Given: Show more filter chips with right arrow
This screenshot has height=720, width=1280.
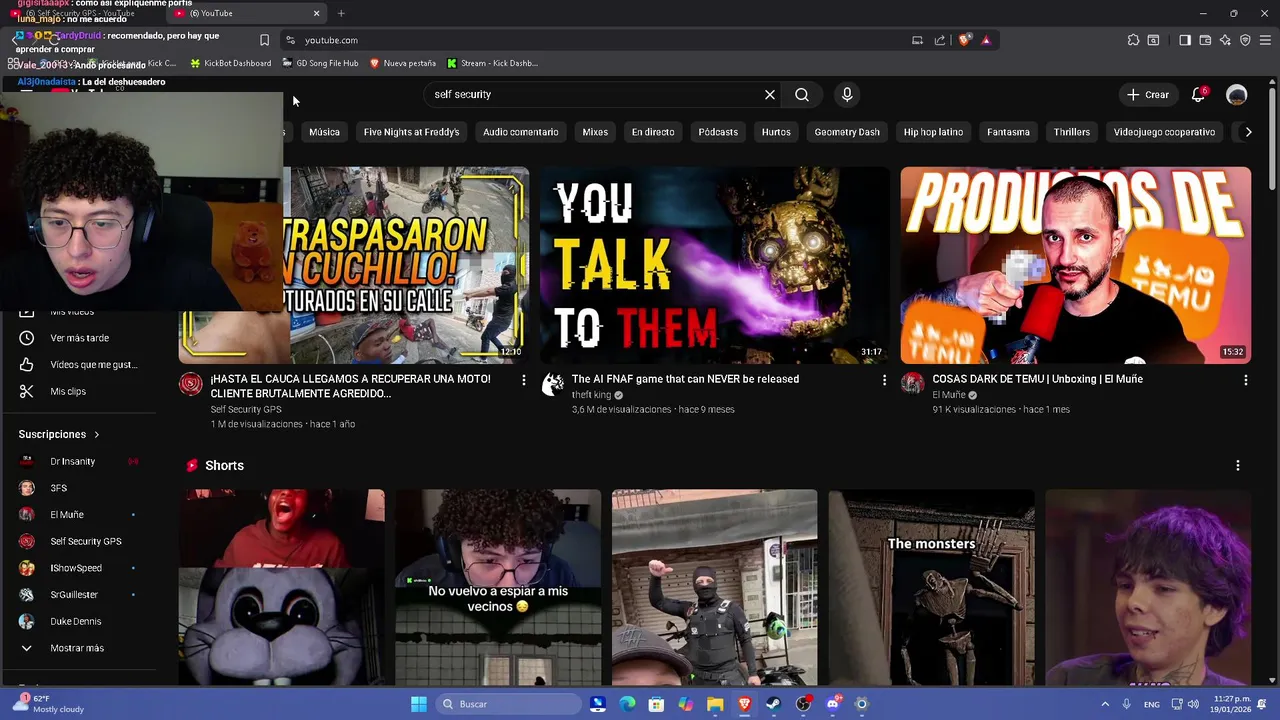Looking at the screenshot, I should [1248, 132].
